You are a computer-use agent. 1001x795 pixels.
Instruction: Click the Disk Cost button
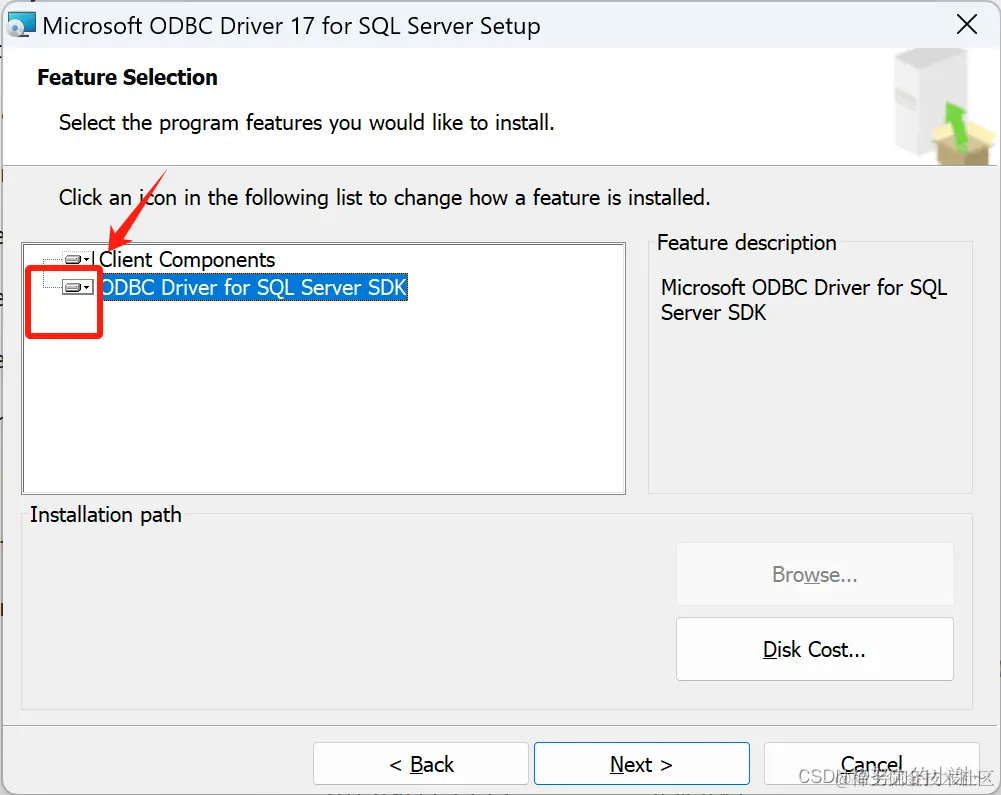click(815, 649)
